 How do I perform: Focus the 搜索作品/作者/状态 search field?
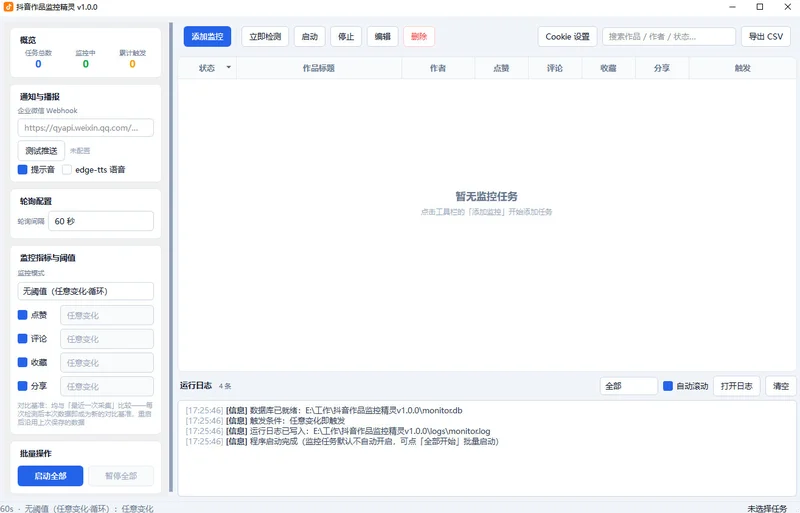coord(669,37)
